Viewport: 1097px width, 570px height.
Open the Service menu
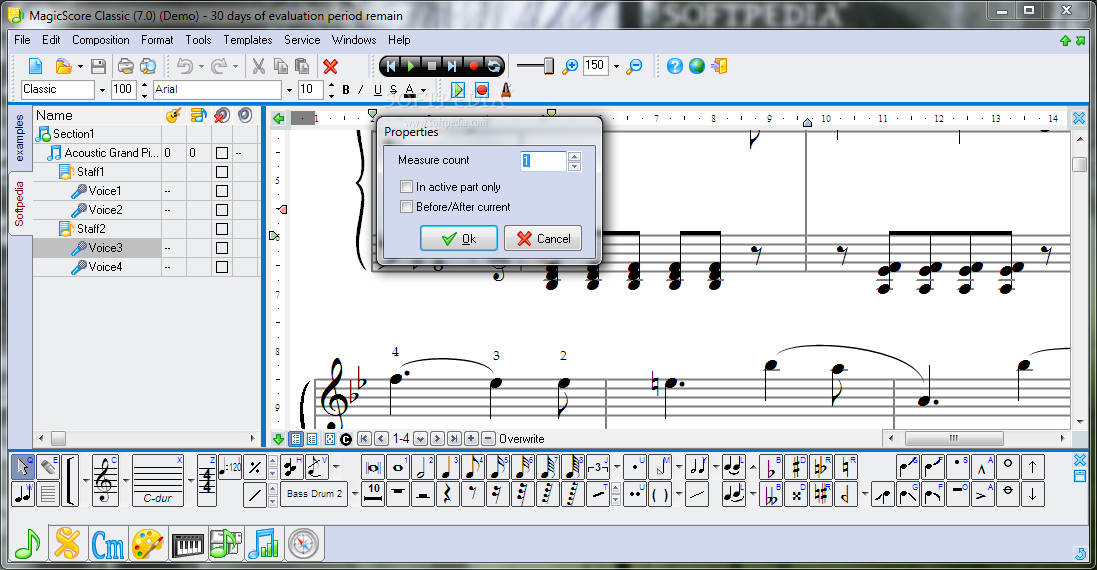click(x=302, y=40)
